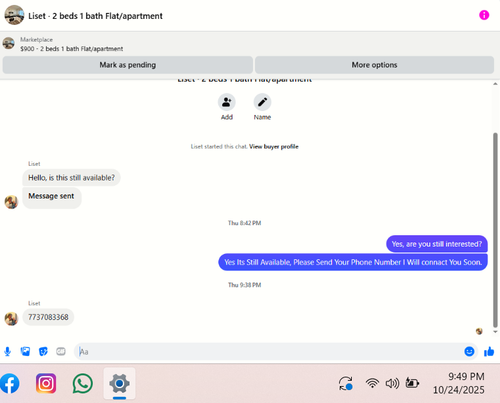
Task: Open Facebook from the taskbar
Action: [x=9, y=383]
